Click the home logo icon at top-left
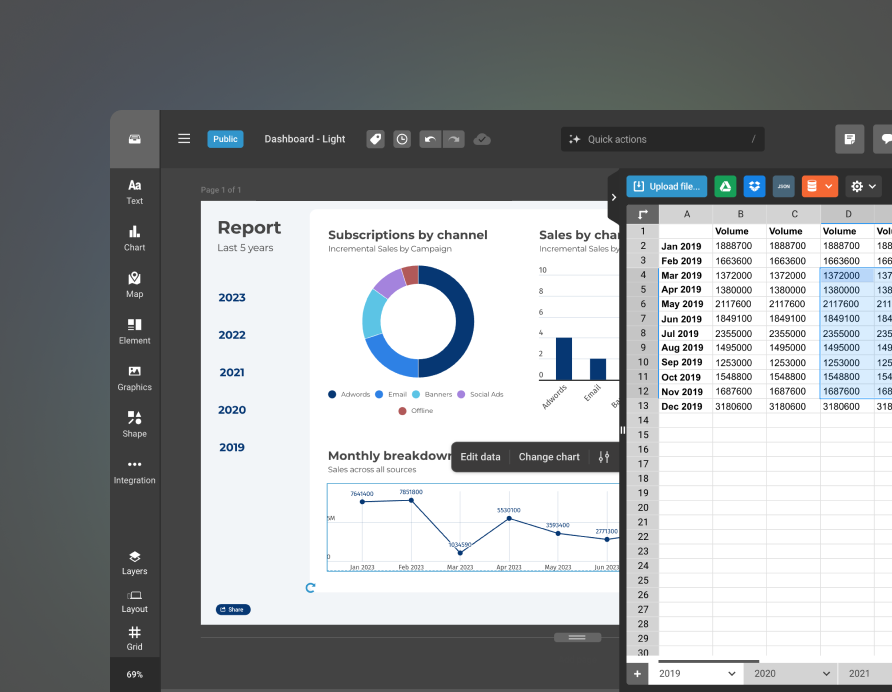 135,139
